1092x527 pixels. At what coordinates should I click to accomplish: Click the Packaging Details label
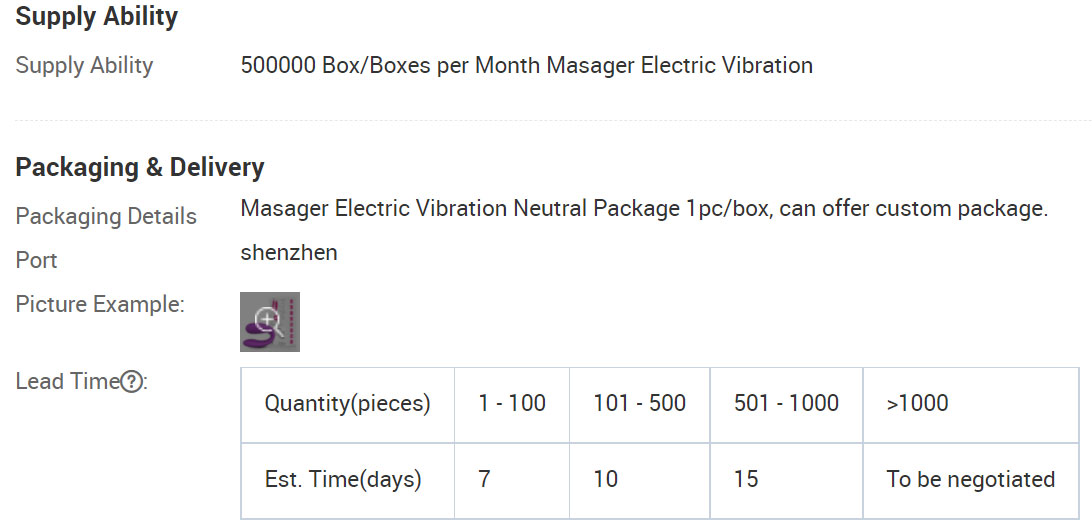(x=106, y=217)
